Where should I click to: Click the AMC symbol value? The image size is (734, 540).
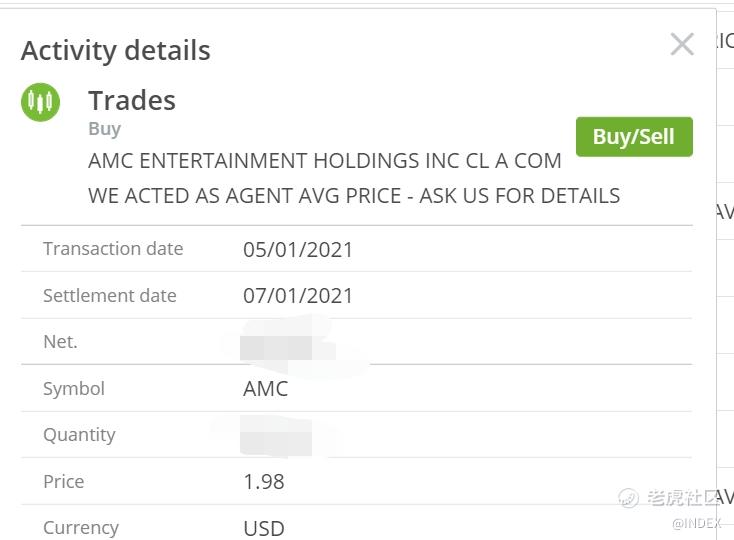click(265, 389)
